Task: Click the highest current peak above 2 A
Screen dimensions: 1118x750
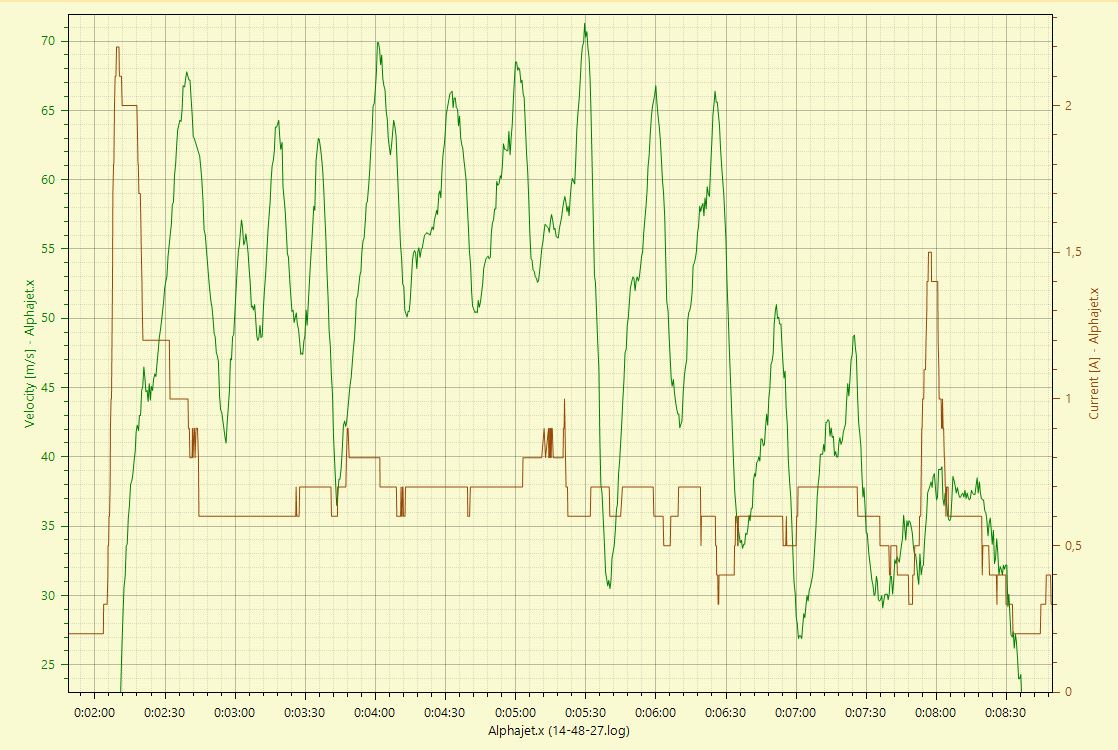Action: [x=118, y=48]
